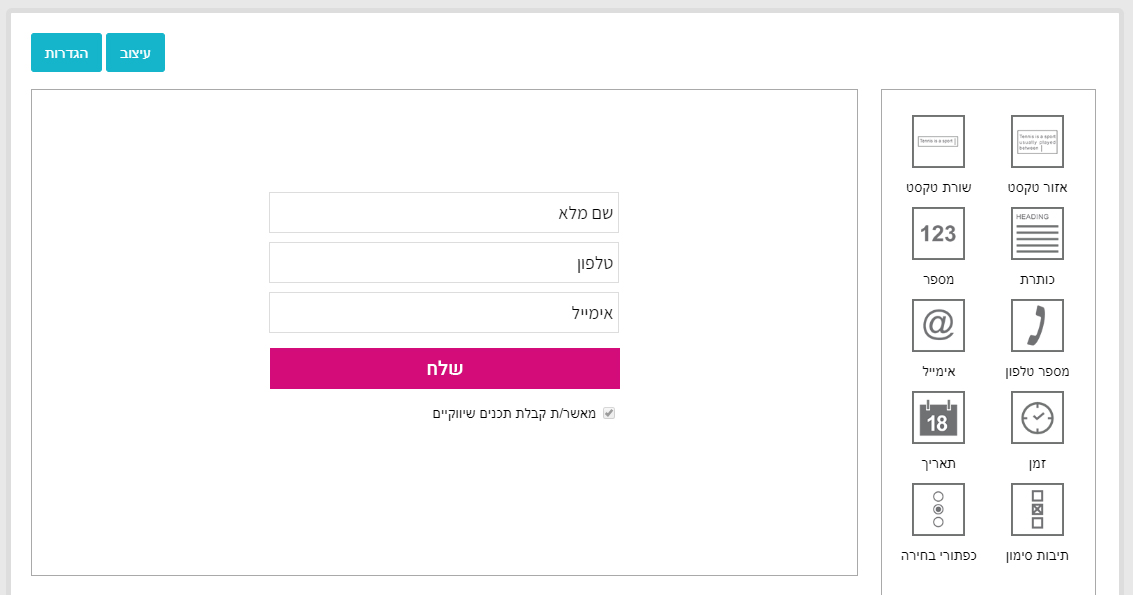1133x595 pixels.
Task: Open the settings (הגדרות) tab
Action: (x=66, y=53)
